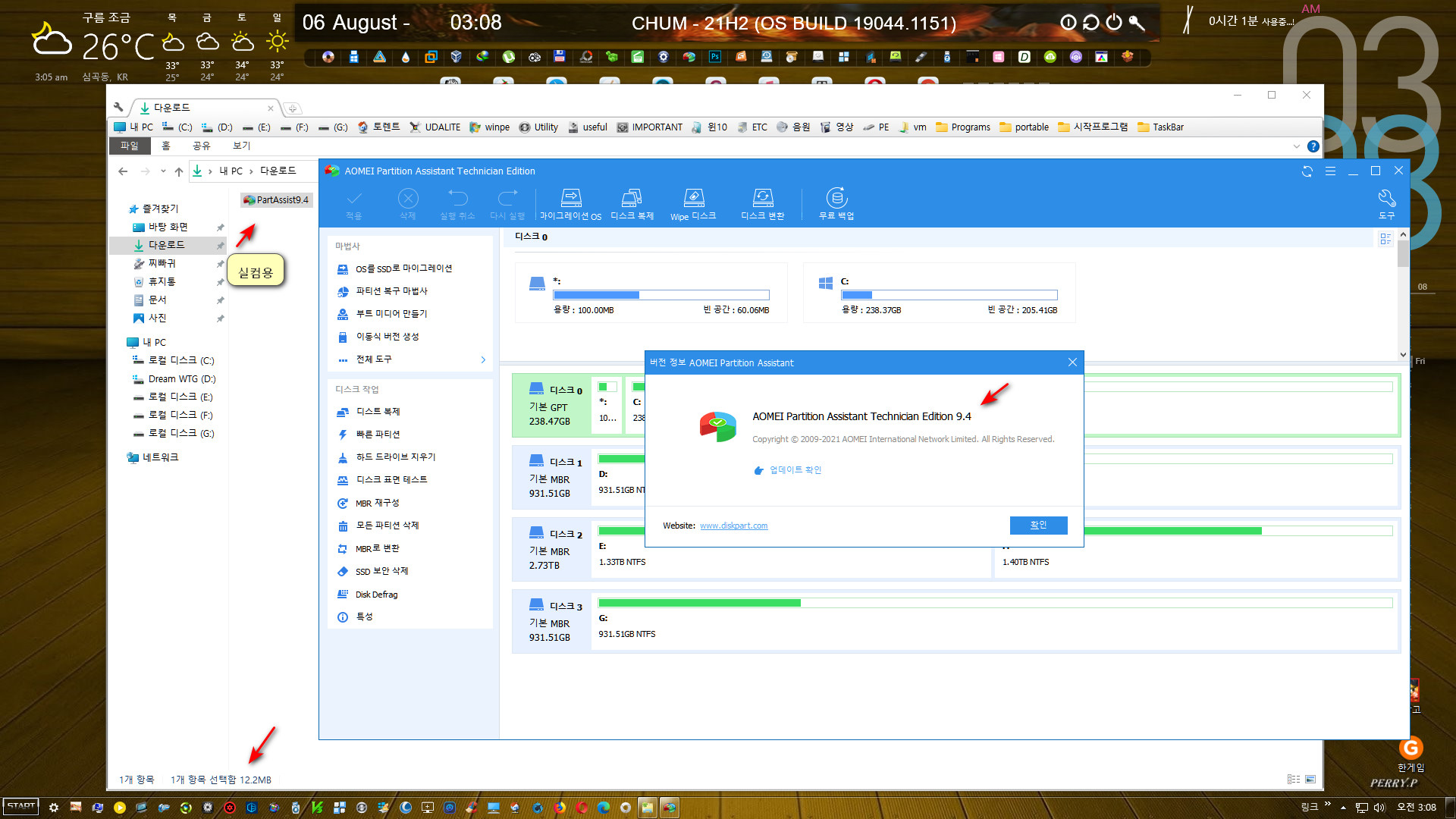The height and width of the screenshot is (819, 1456).
Task: Open SSD secure erase operation
Action: click(381, 571)
